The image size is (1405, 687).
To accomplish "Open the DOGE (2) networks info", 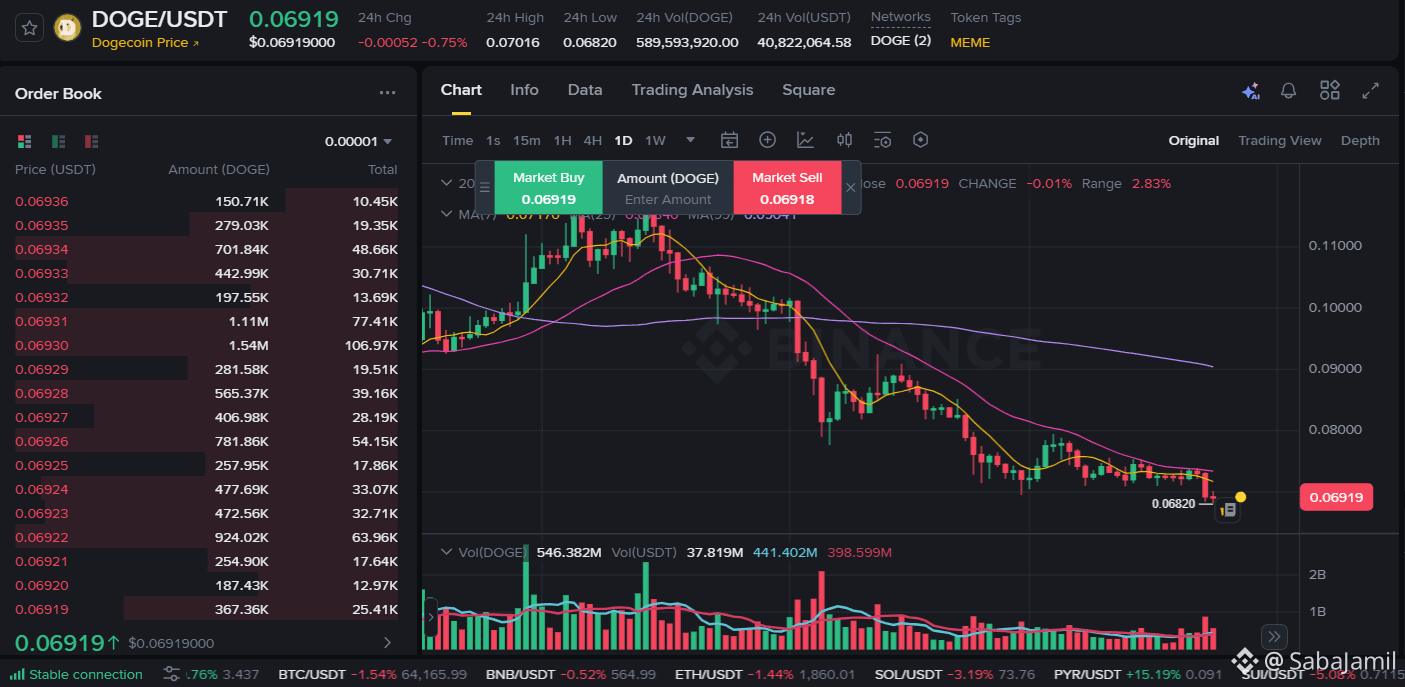I will coord(900,41).
